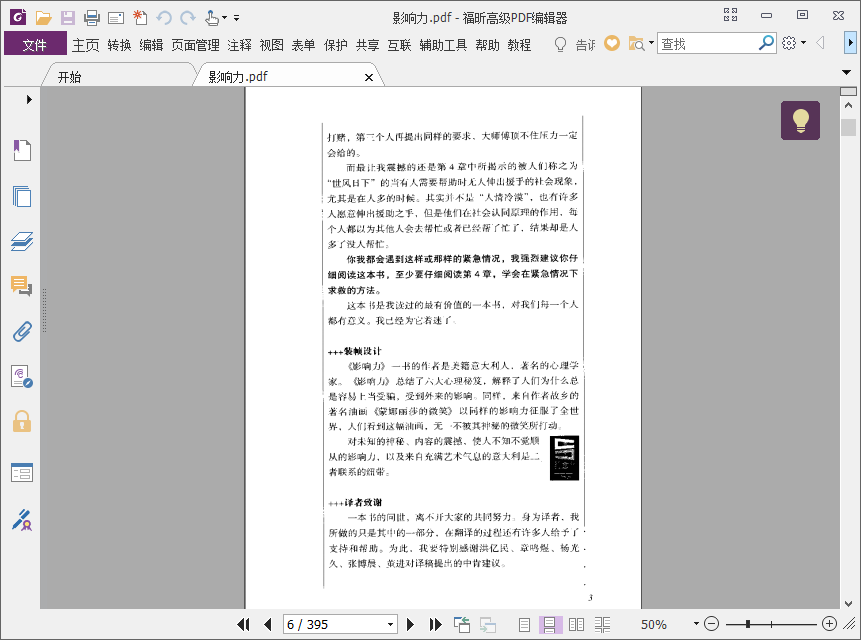This screenshot has width=861, height=640.
Task: Select facing pages view mode
Action: 577,624
